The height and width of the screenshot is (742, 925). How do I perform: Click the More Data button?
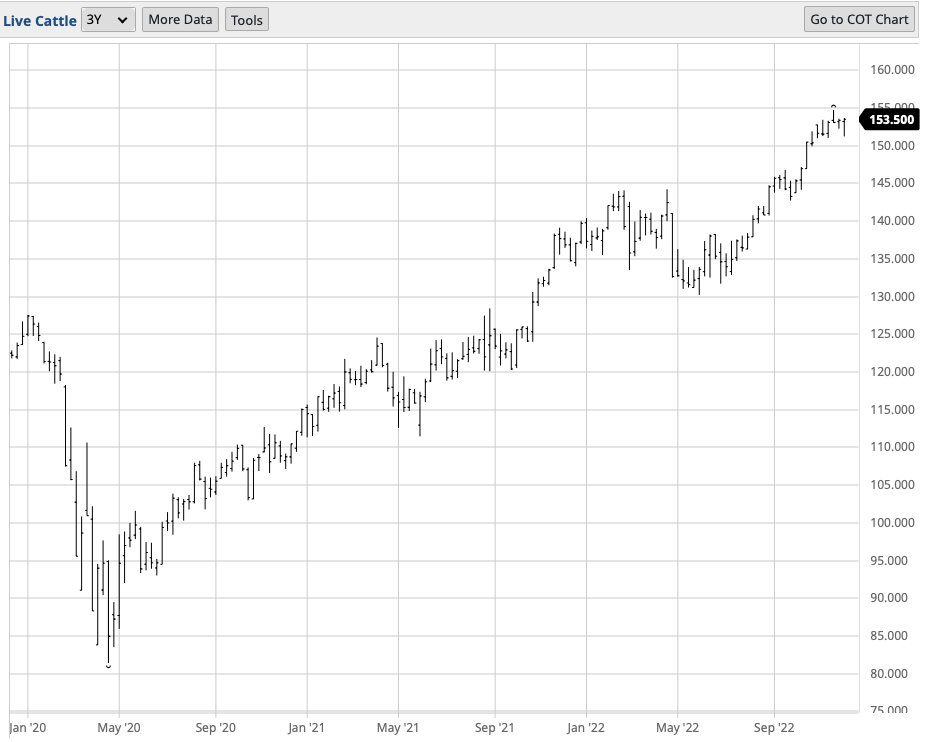point(180,19)
